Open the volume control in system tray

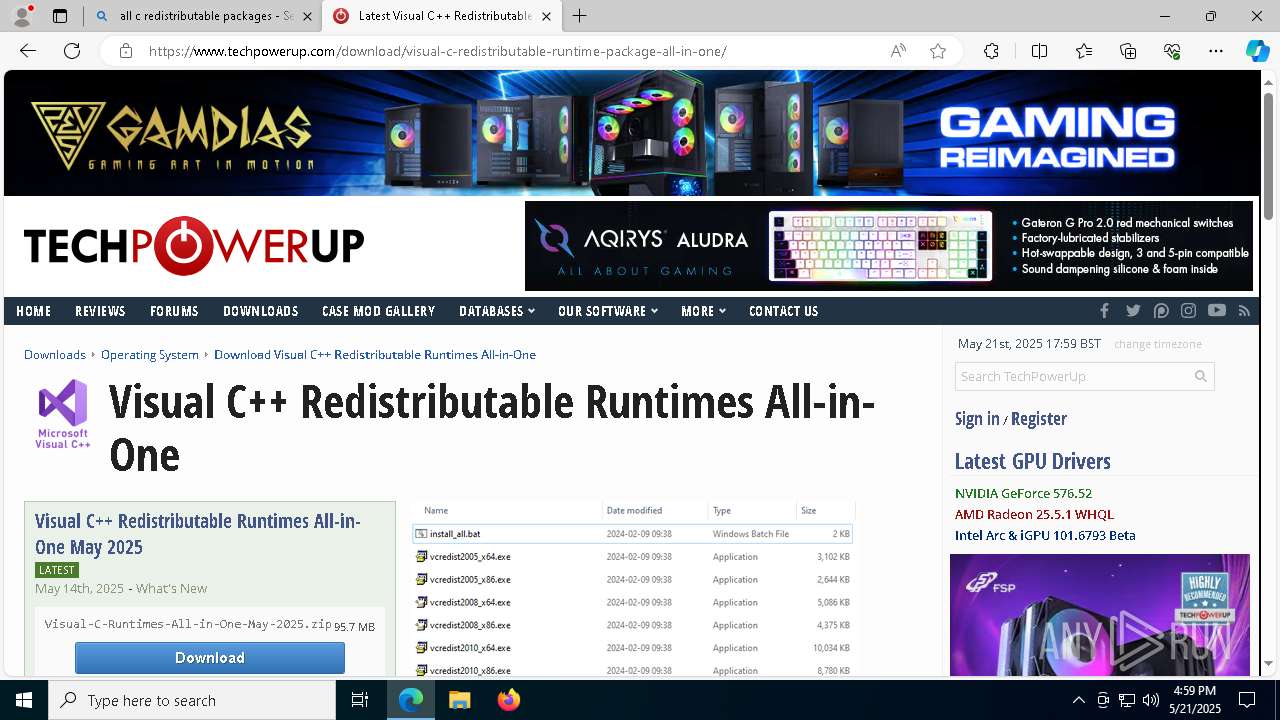(x=1151, y=700)
